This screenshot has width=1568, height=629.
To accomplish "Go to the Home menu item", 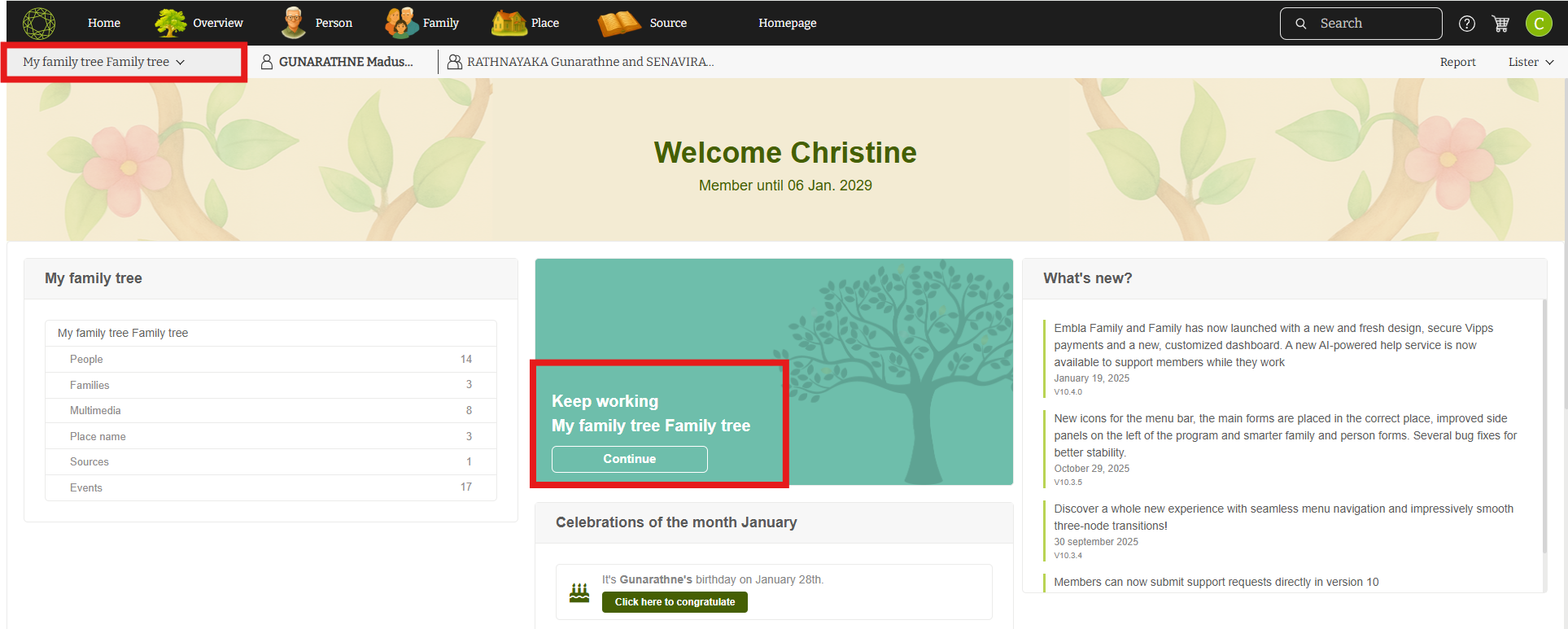I will [104, 23].
